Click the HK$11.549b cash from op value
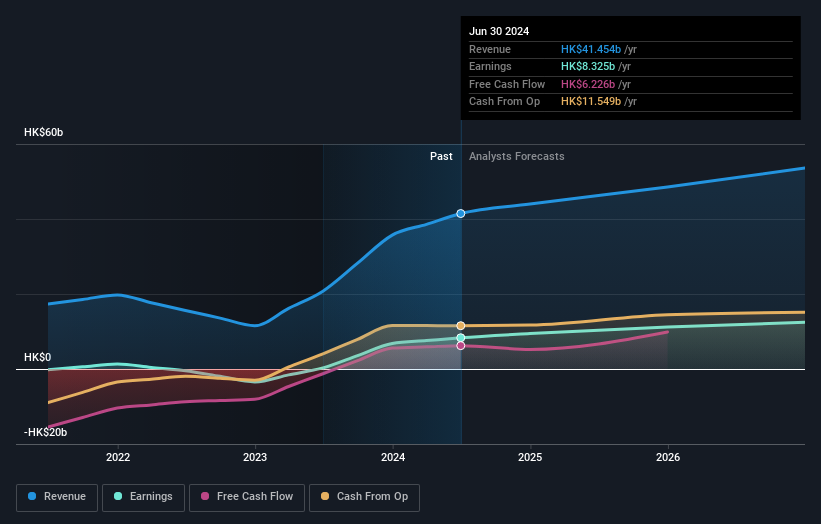 click(591, 102)
